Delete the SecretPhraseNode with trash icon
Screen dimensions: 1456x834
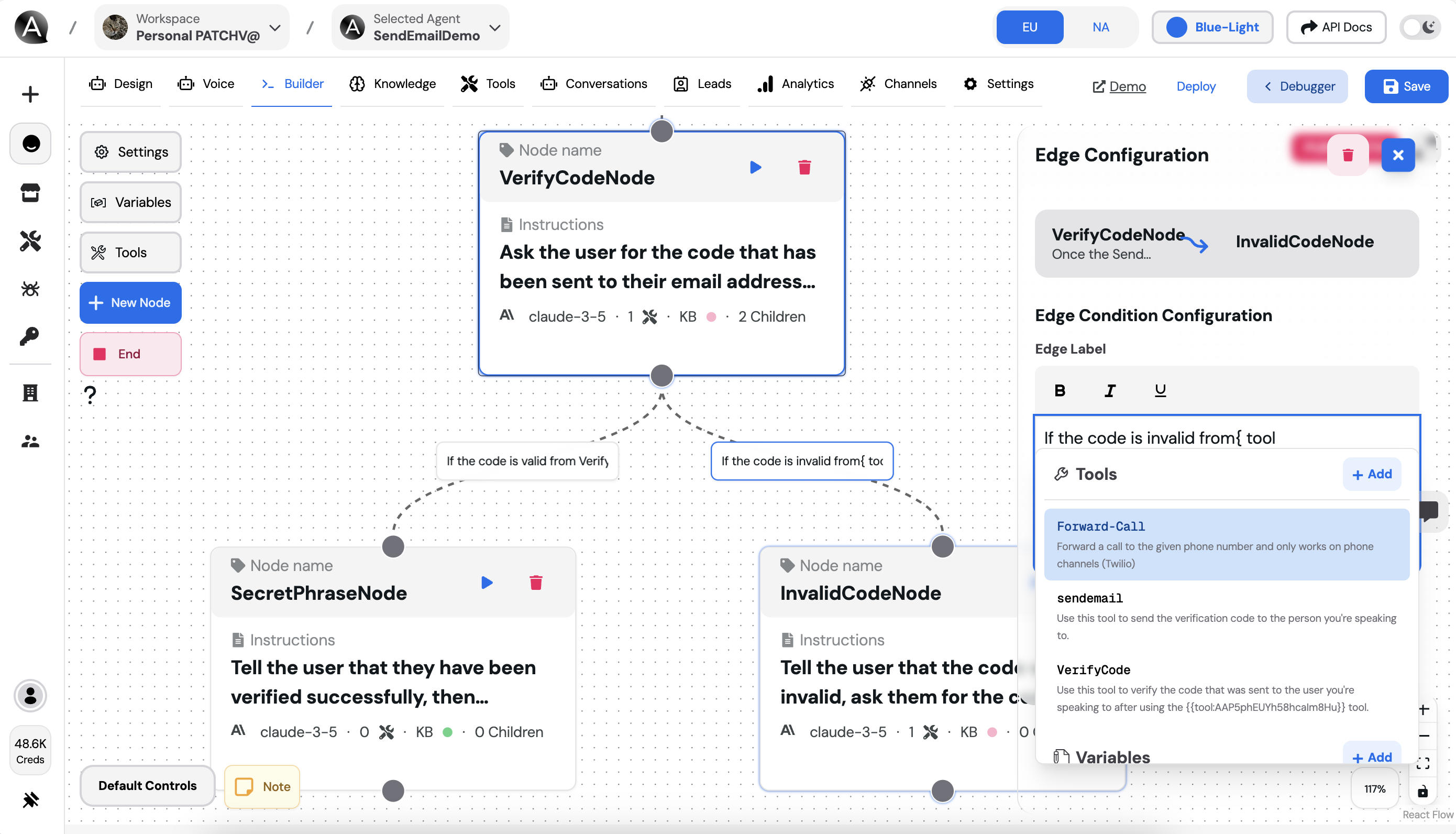tap(536, 583)
